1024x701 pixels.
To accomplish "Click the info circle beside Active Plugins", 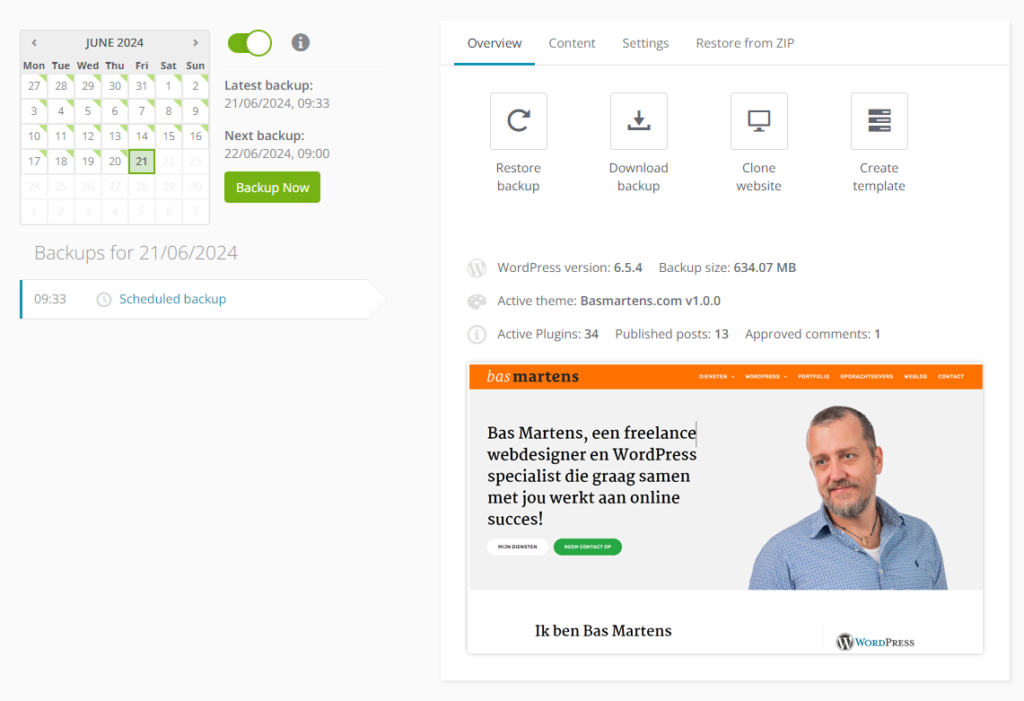I will point(477,334).
